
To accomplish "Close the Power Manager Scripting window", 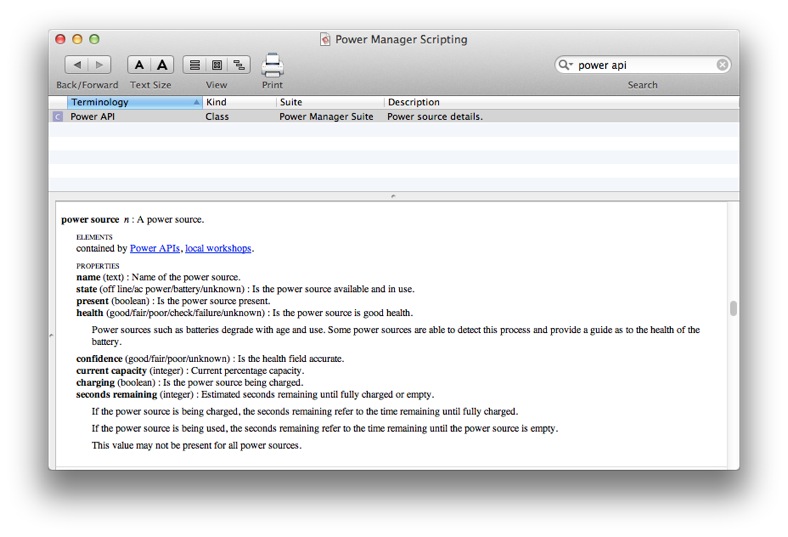I will click(x=60, y=39).
